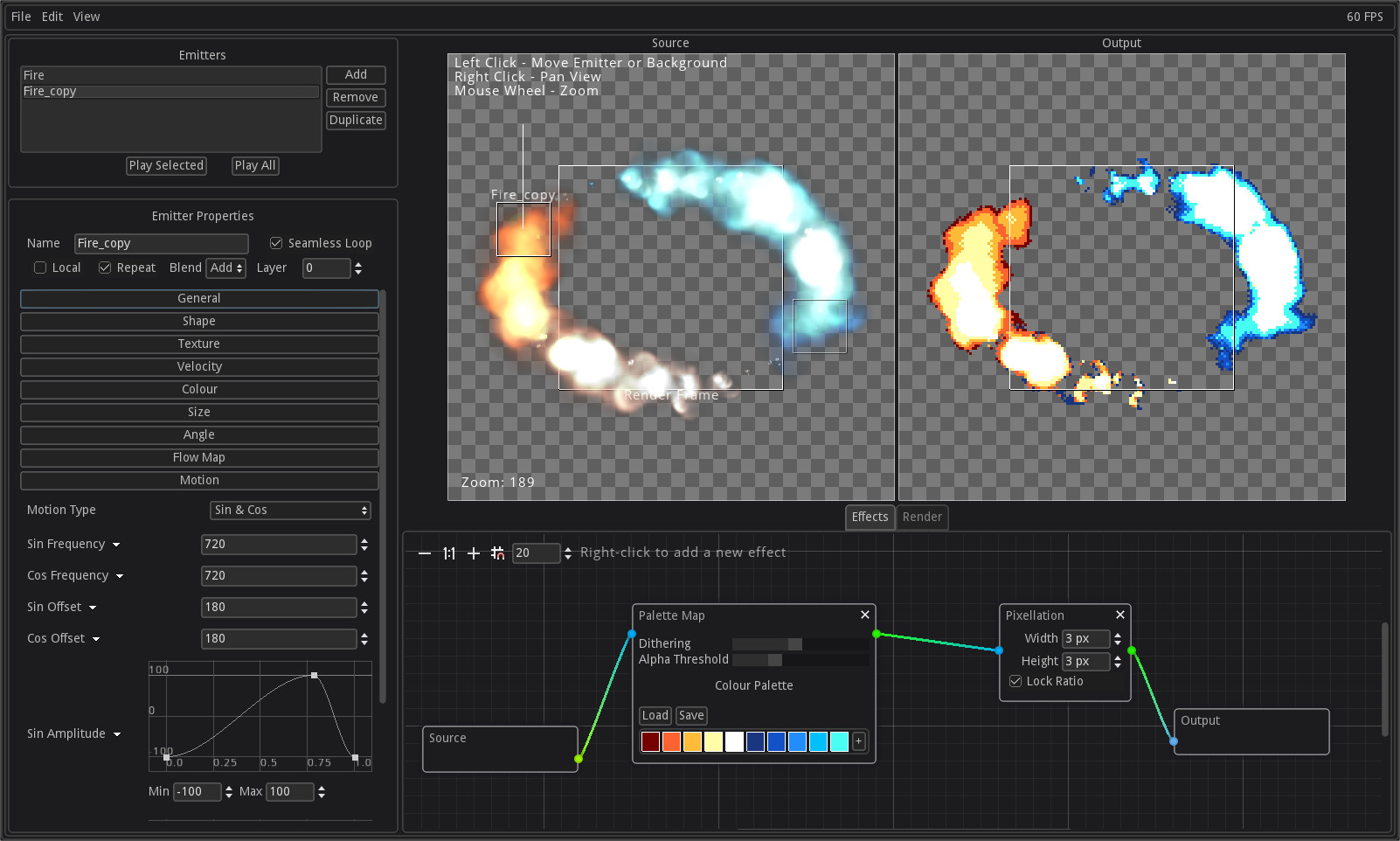Select the Fire emitter in the list

(33, 74)
